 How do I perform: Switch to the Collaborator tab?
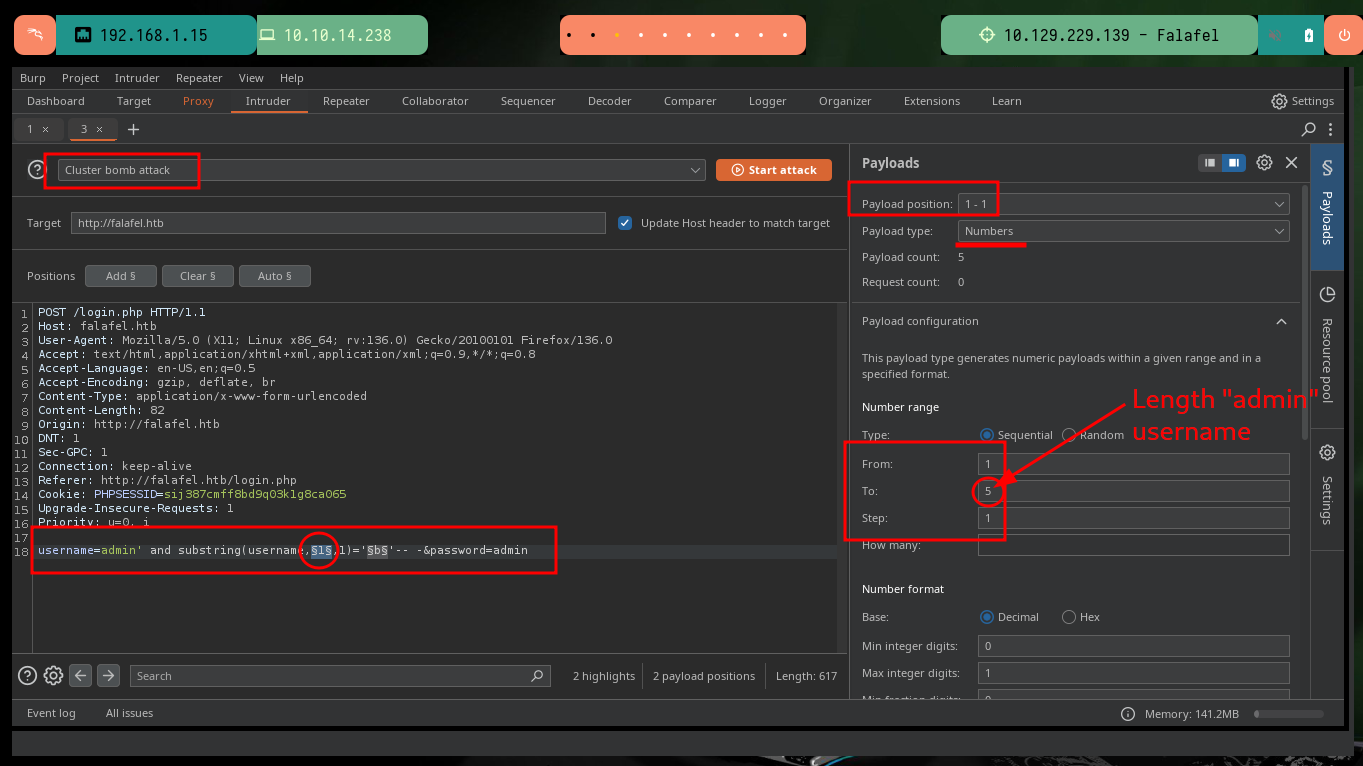pos(435,101)
